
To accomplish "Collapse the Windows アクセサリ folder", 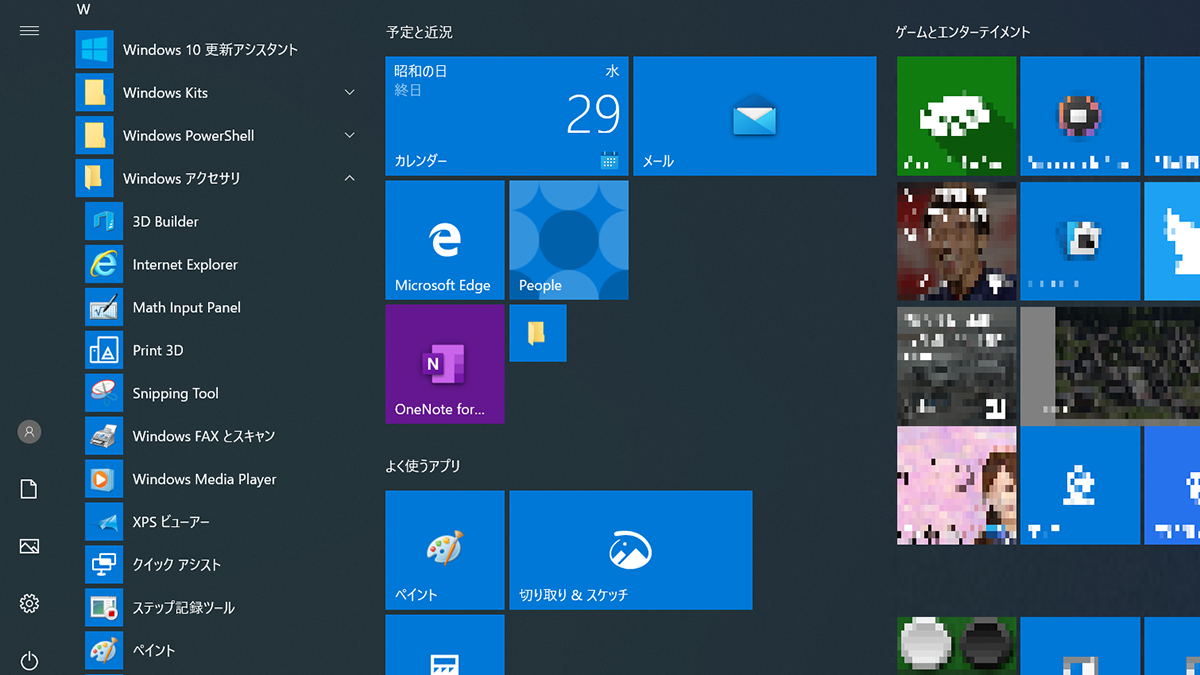I will tap(349, 179).
